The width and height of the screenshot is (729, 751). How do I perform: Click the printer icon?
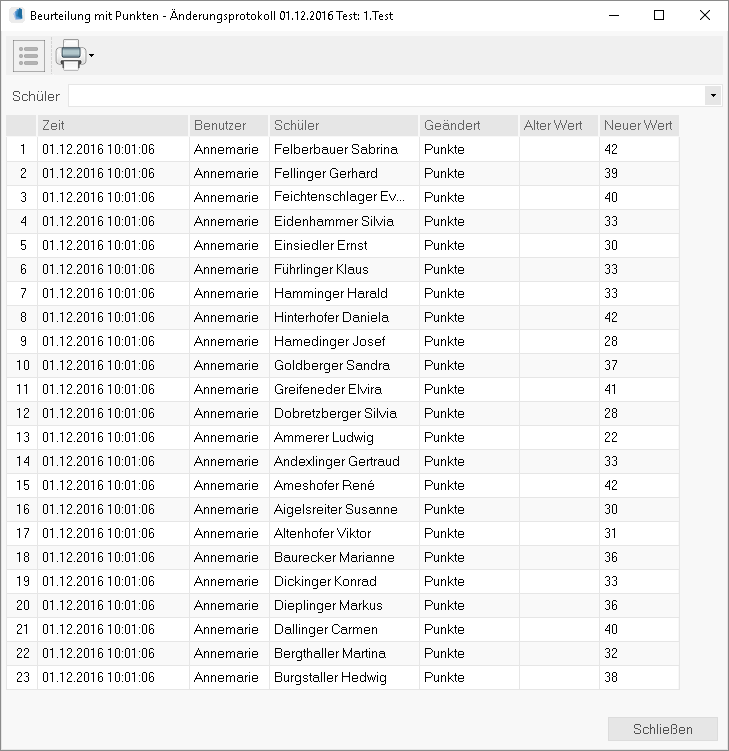coord(71,55)
